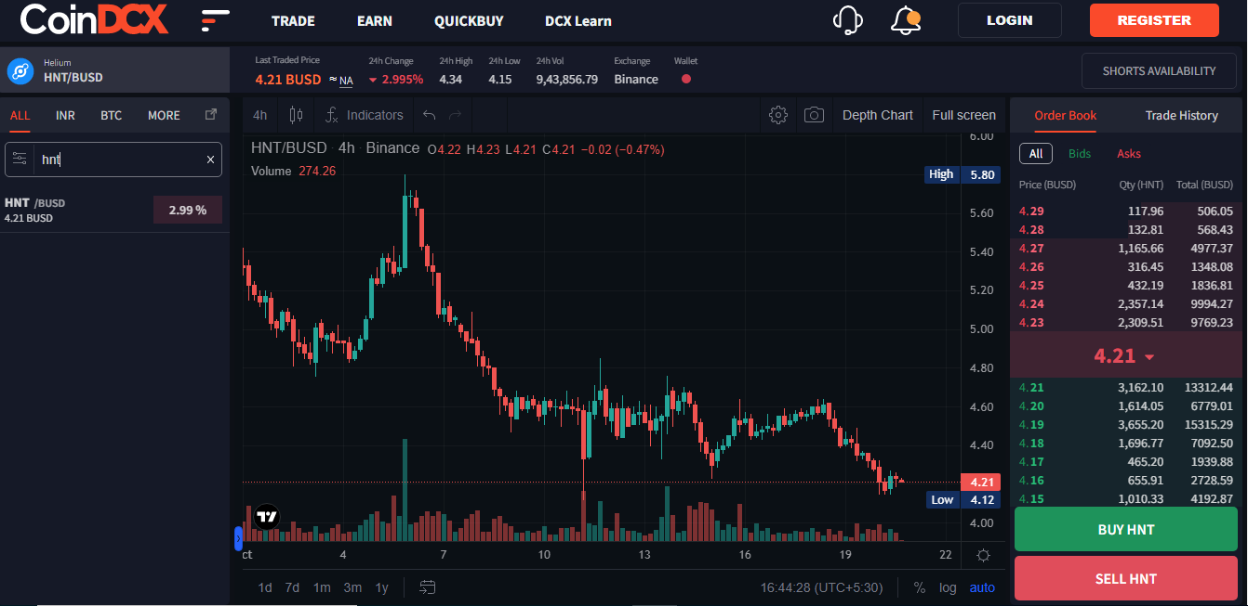
Task: Open the market filter icon beside search
Action: 19,159
